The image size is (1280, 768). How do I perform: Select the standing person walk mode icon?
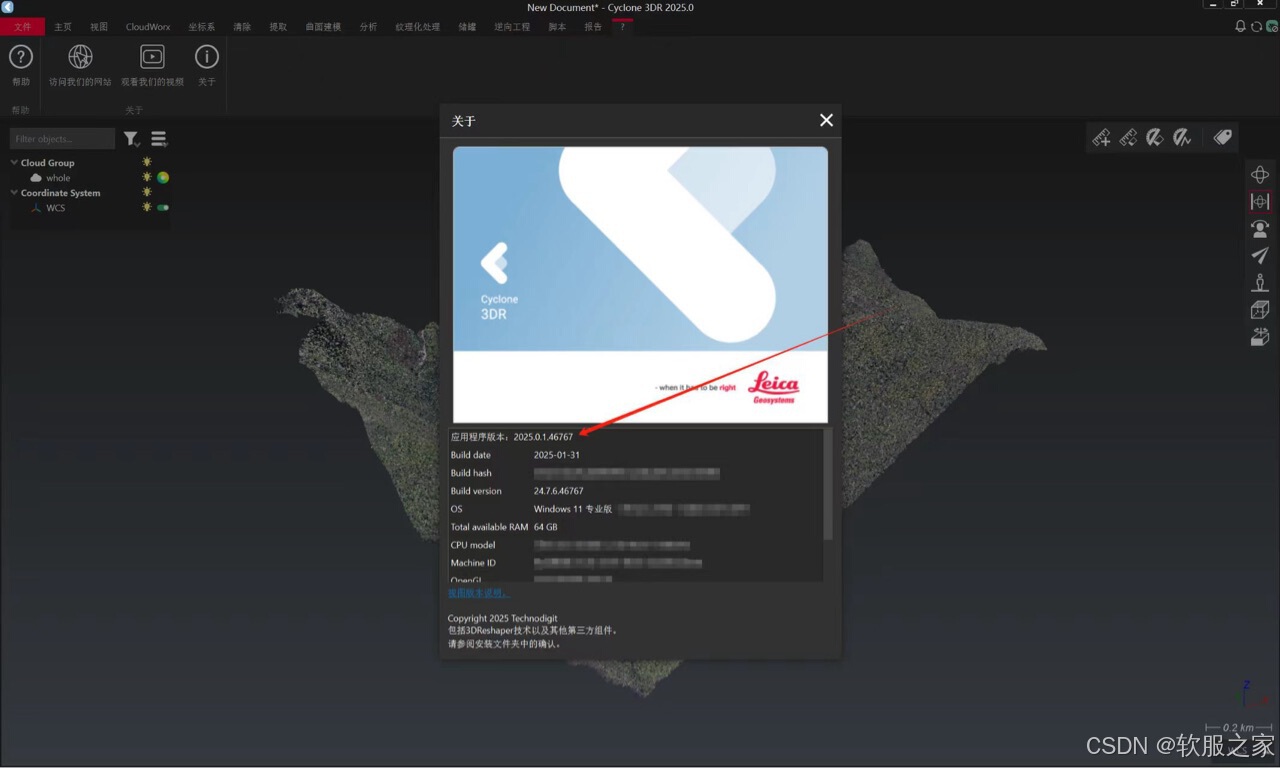coord(1260,283)
